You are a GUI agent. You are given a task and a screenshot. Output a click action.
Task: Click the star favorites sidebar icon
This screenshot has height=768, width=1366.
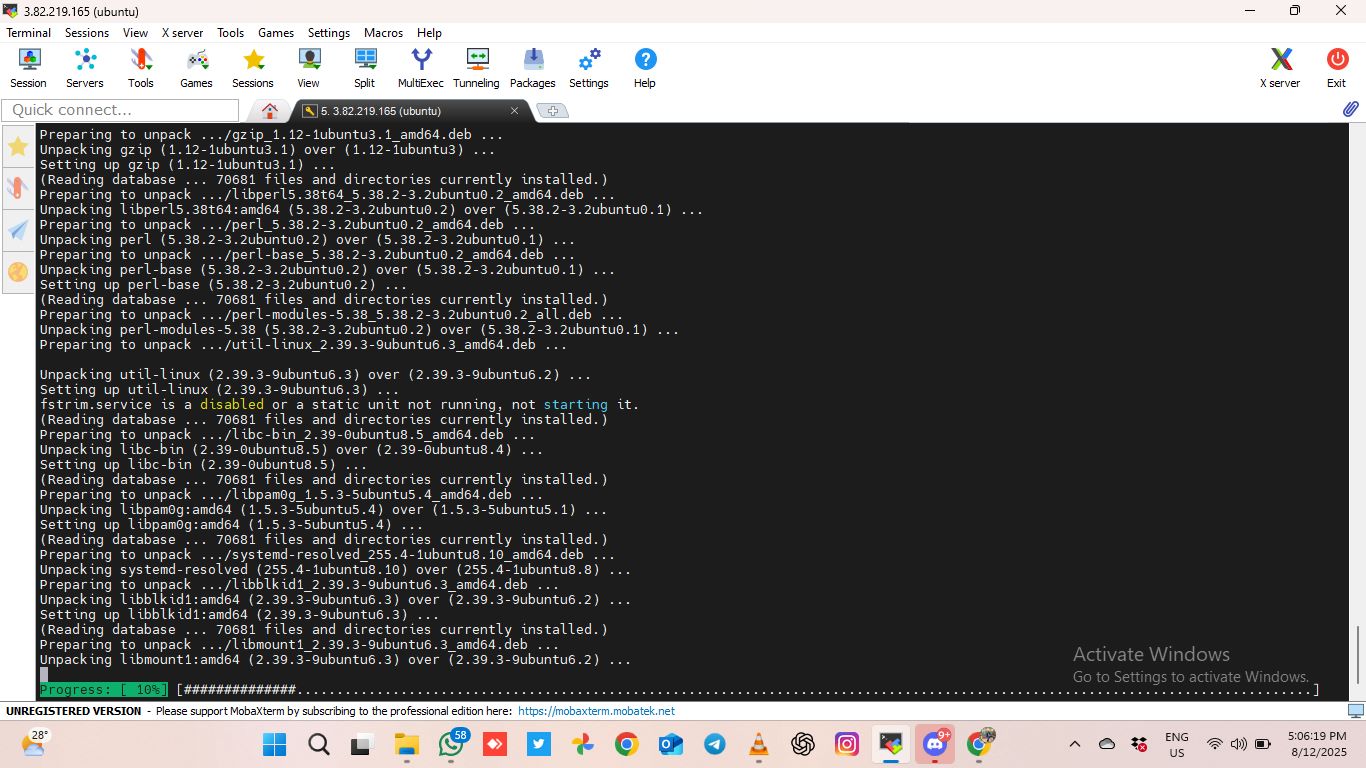pos(18,147)
